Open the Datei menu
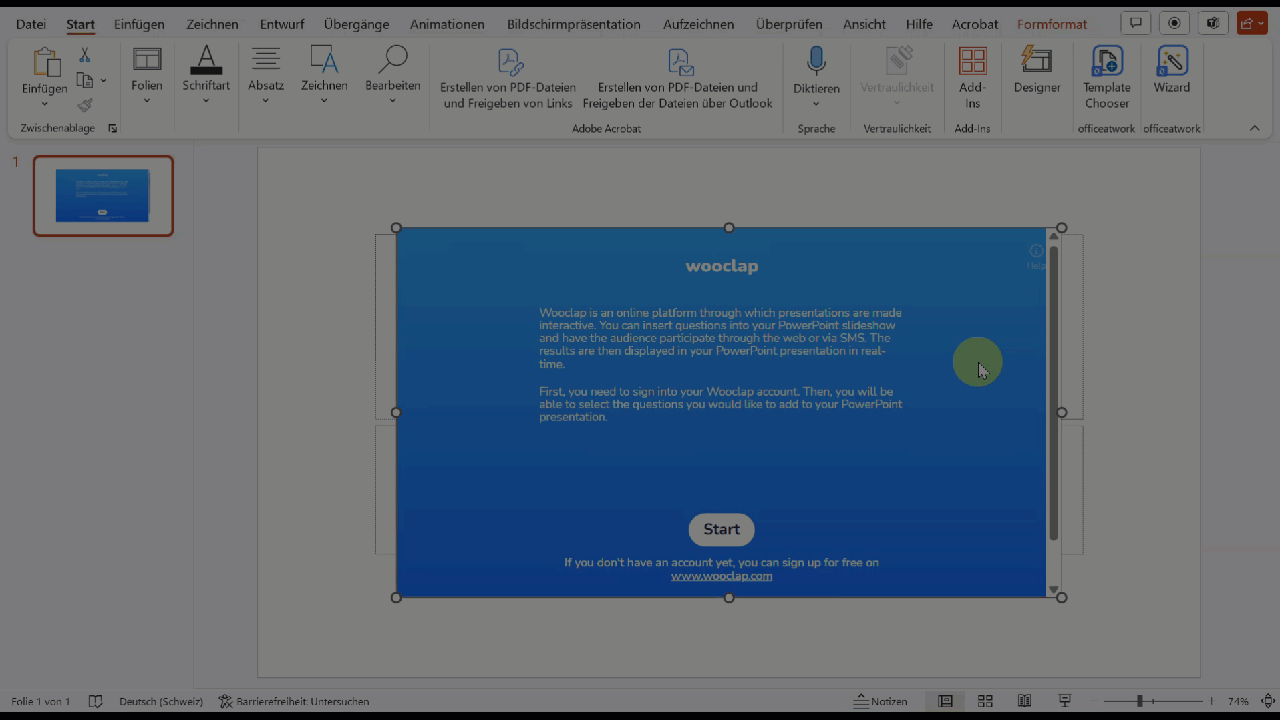 31,24
